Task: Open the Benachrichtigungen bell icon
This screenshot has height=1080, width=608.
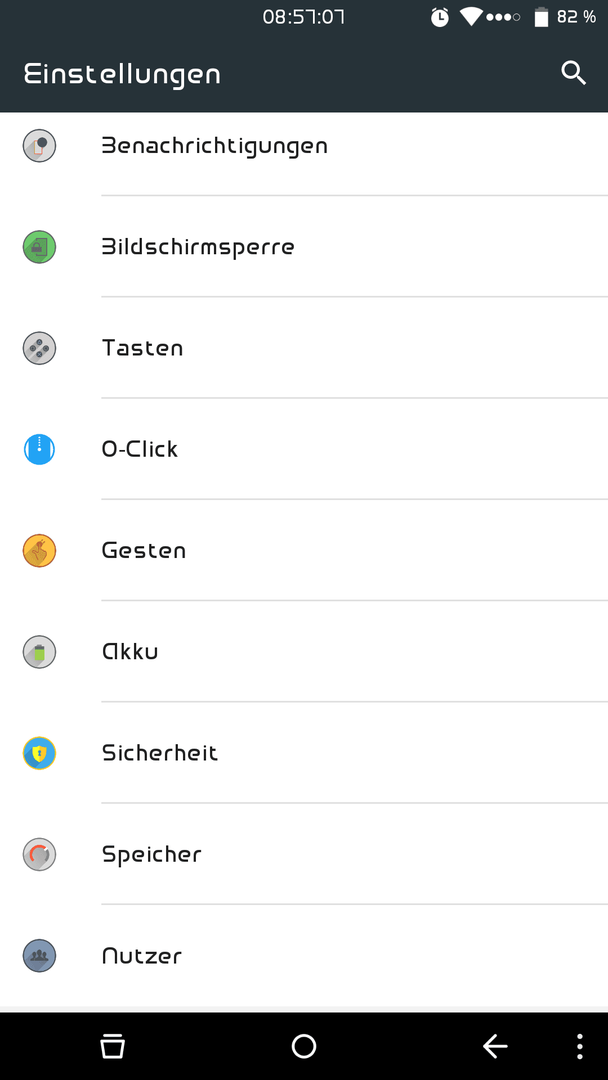Action: pos(39,145)
